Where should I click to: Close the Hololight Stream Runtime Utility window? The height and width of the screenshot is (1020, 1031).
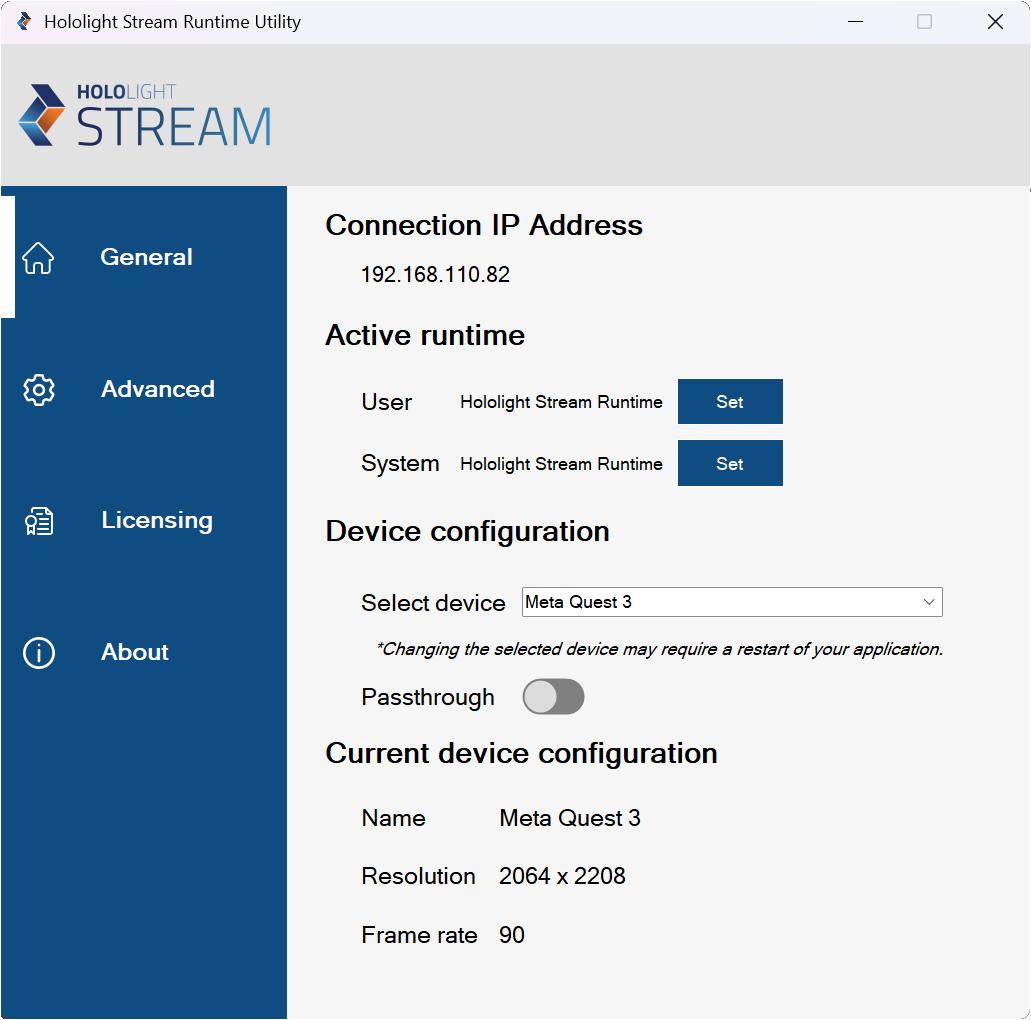[995, 22]
